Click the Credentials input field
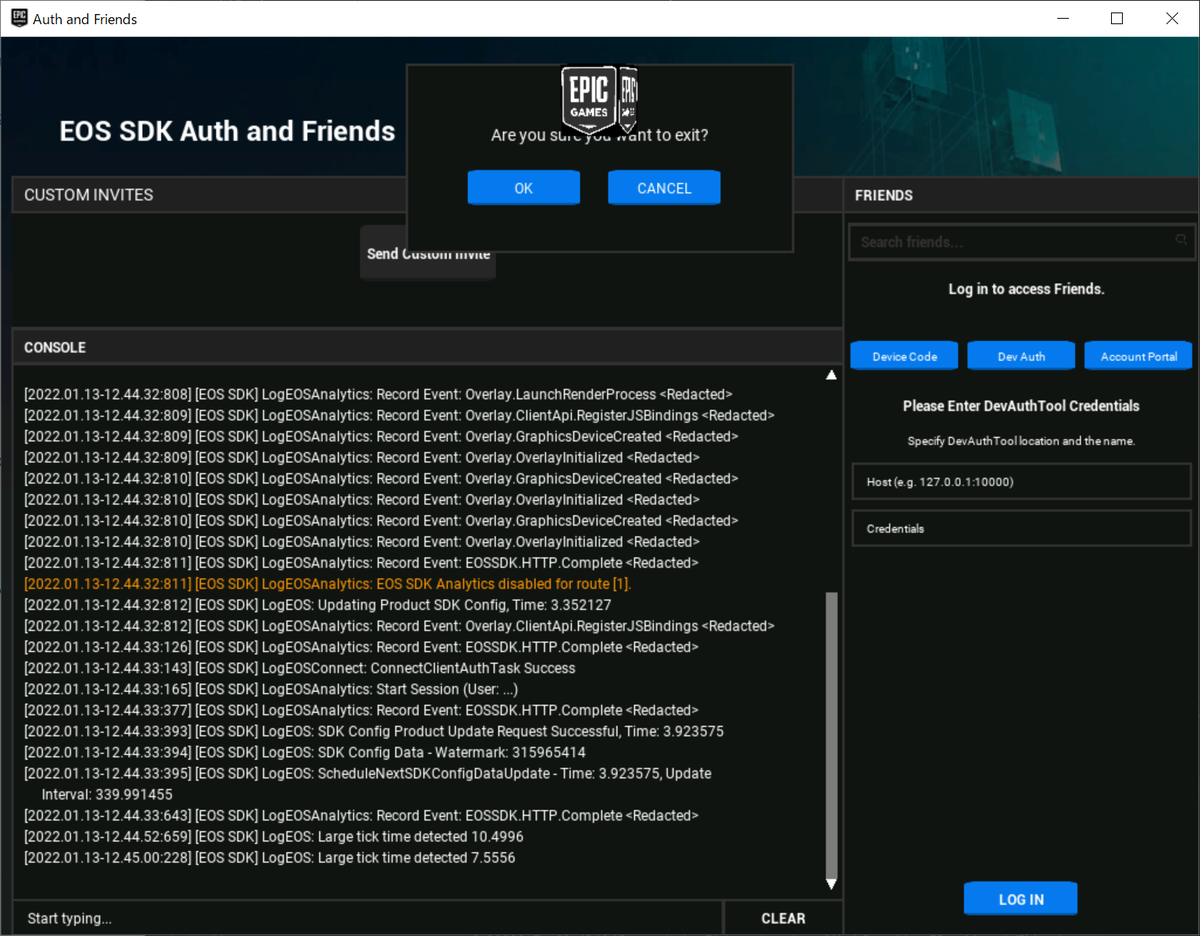Image resolution: width=1200 pixels, height=936 pixels. 1021,528
